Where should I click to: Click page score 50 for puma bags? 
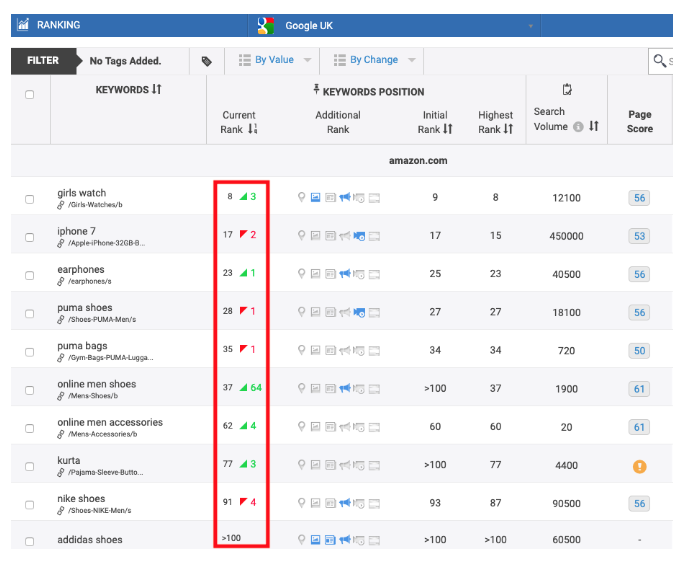pyautogui.click(x=639, y=351)
